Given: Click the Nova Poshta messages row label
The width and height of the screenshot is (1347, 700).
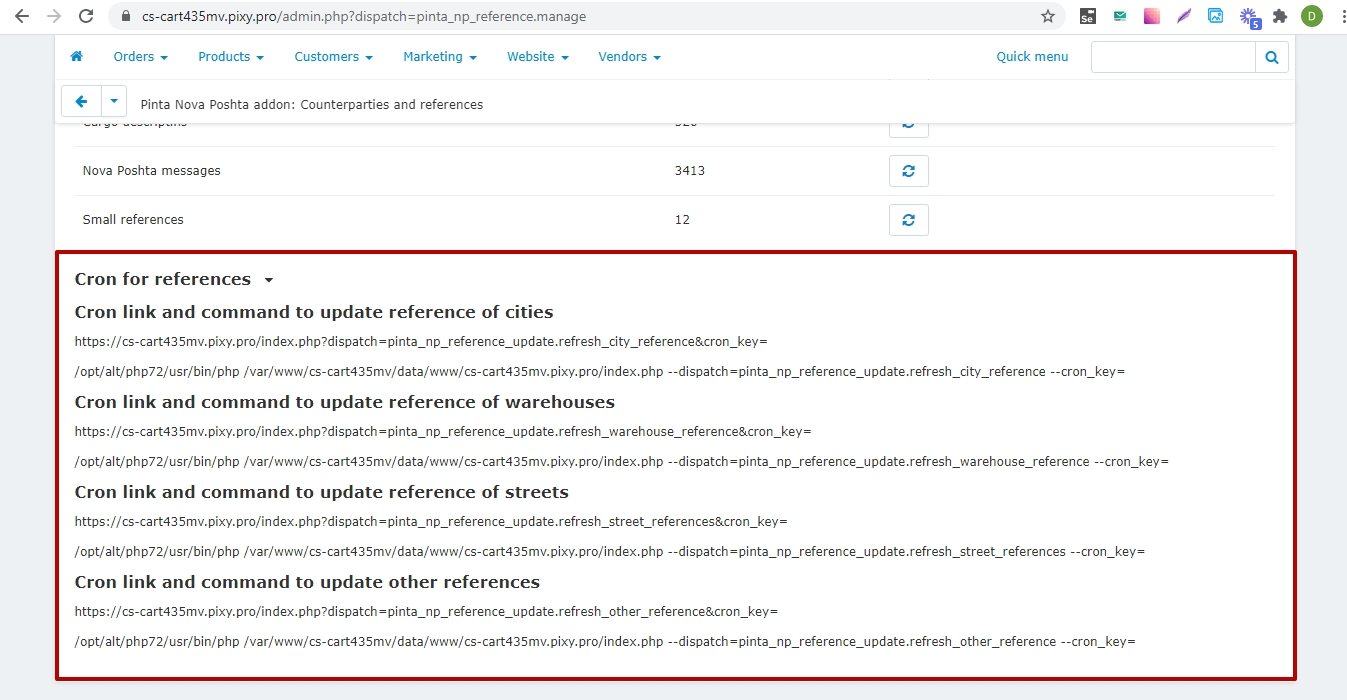Looking at the screenshot, I should pyautogui.click(x=152, y=171).
